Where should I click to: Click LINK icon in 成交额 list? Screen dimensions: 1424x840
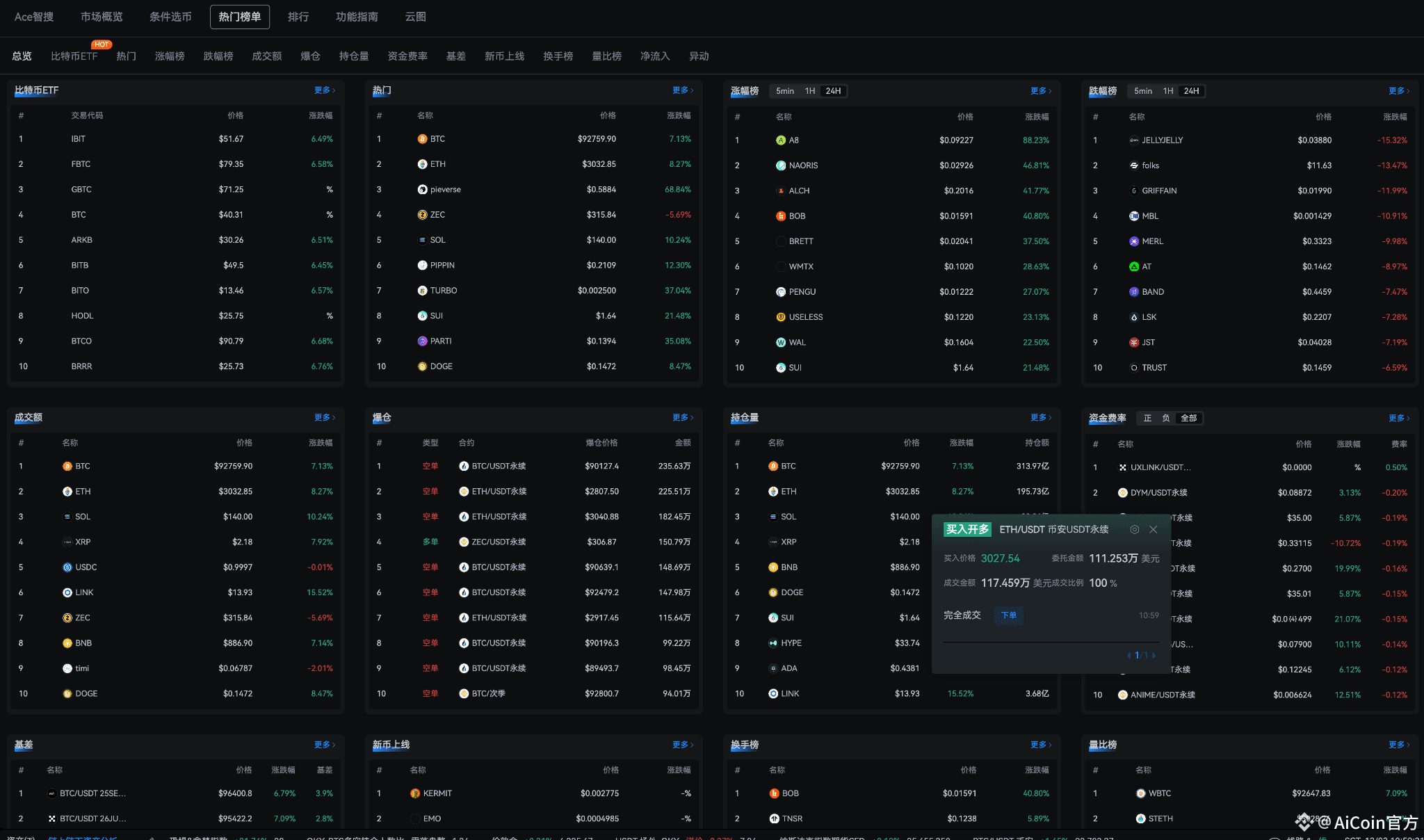click(67, 592)
